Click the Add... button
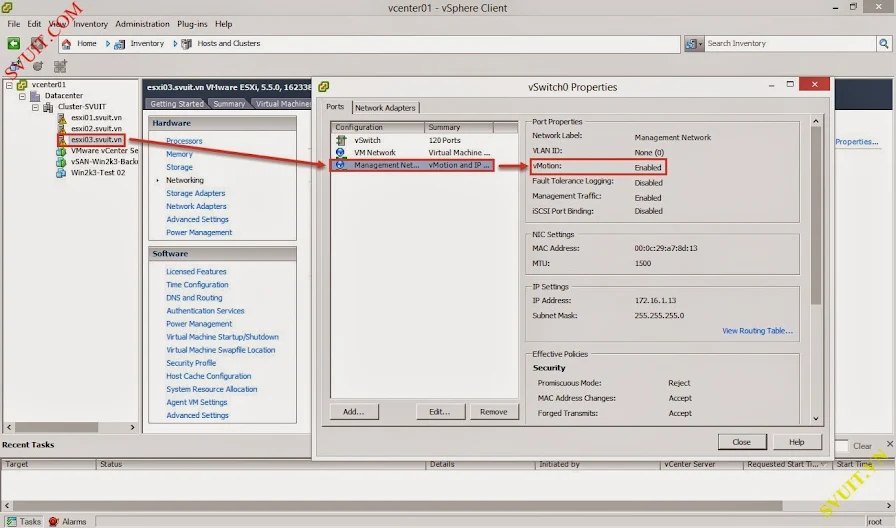Screen dimensions: 896x528 [354, 411]
